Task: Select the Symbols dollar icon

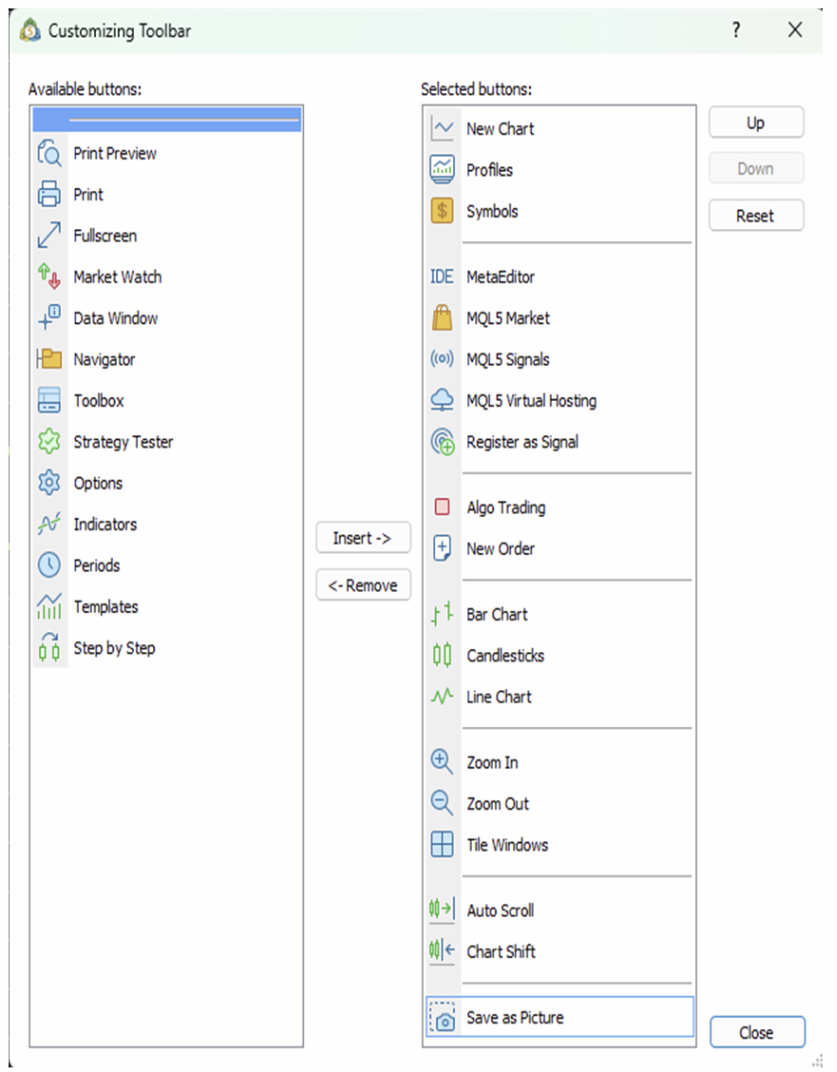Action: coord(442,211)
